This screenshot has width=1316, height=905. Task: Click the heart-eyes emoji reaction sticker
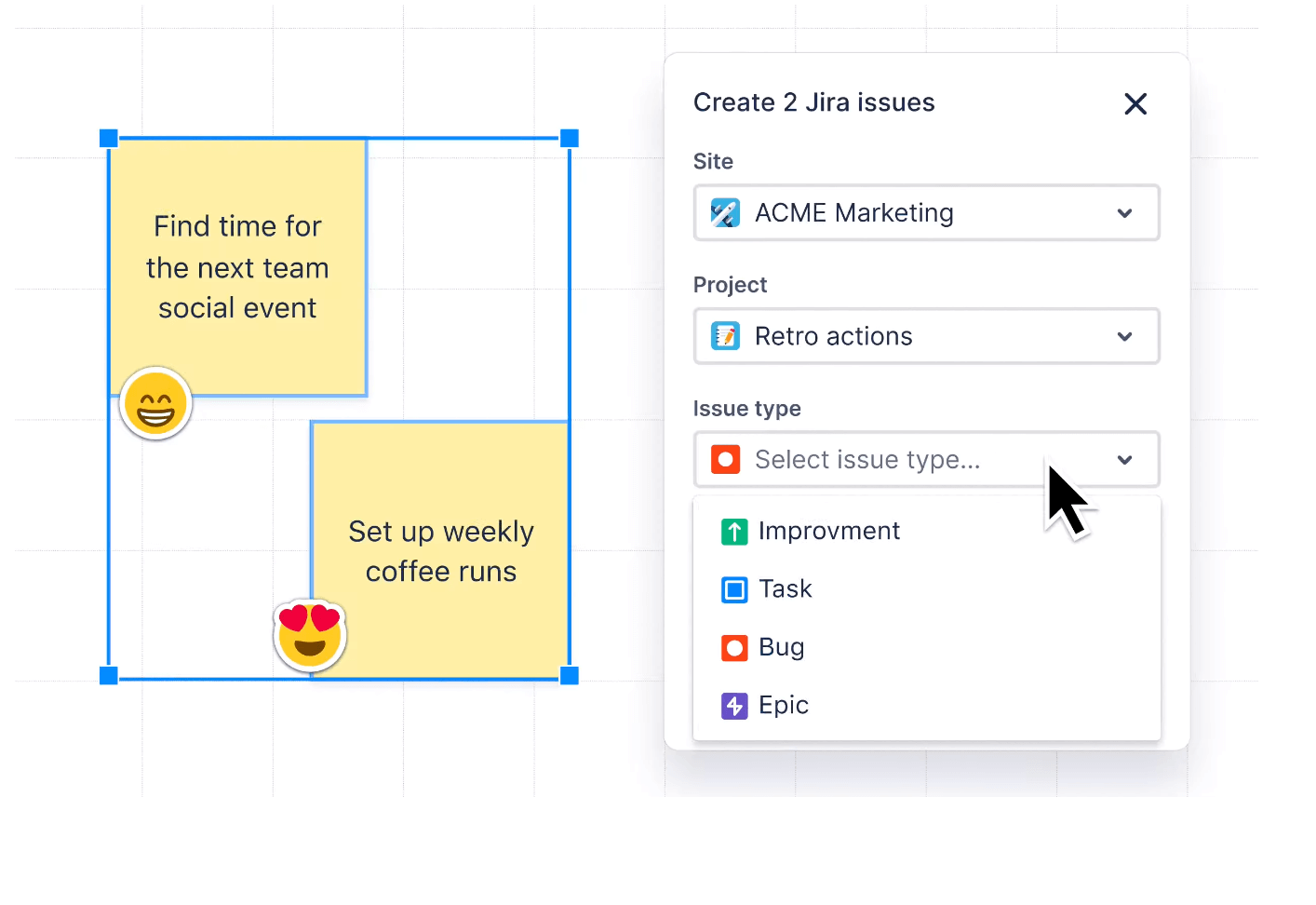click(x=310, y=635)
